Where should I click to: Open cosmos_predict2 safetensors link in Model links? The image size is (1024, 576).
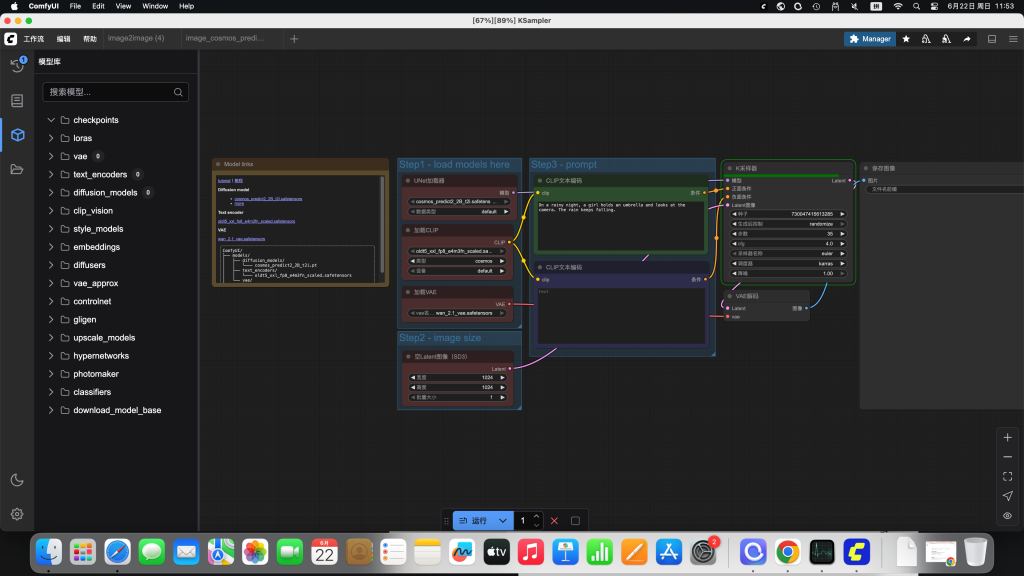coord(268,199)
